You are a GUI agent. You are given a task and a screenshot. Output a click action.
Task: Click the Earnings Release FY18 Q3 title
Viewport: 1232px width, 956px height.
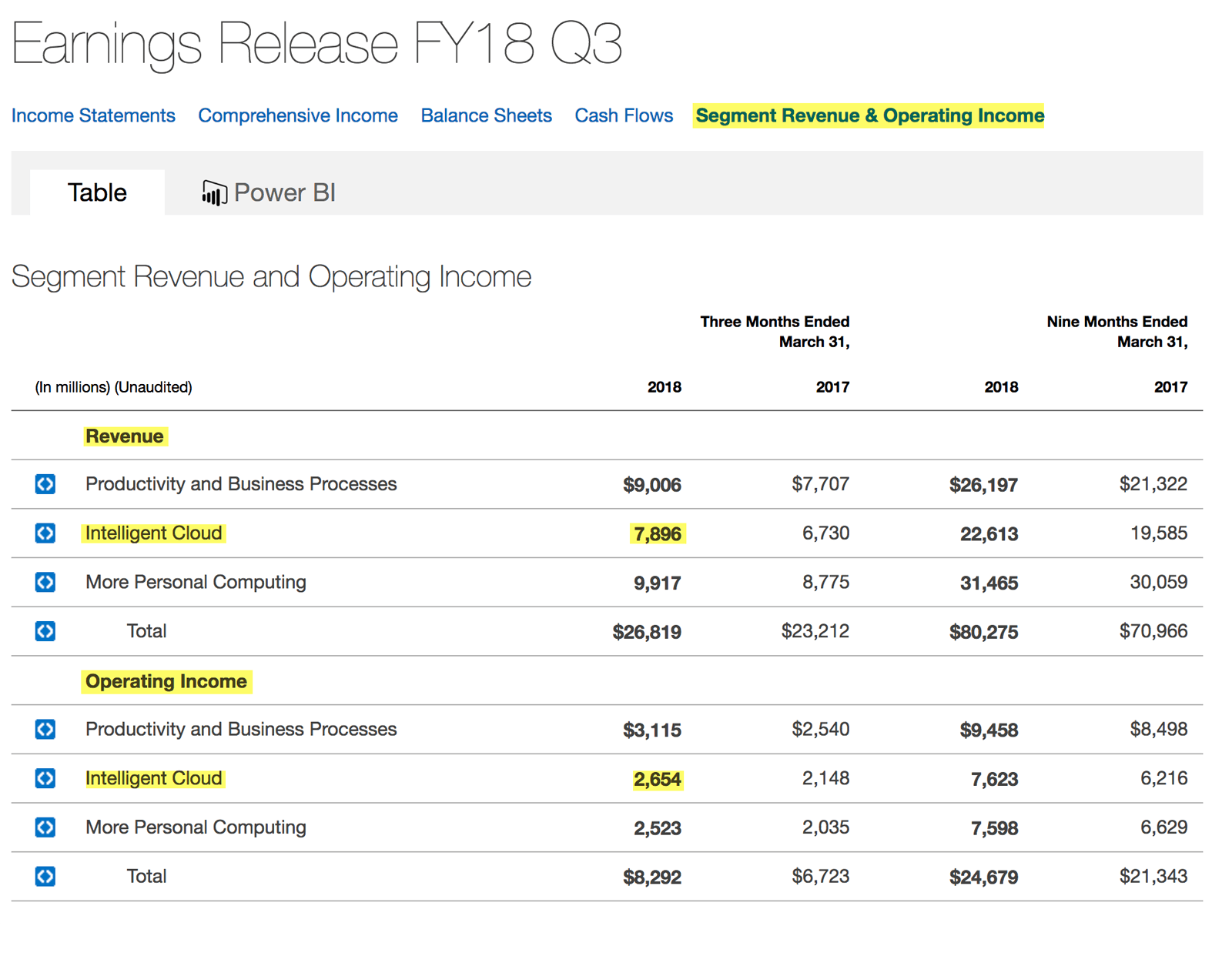316,45
